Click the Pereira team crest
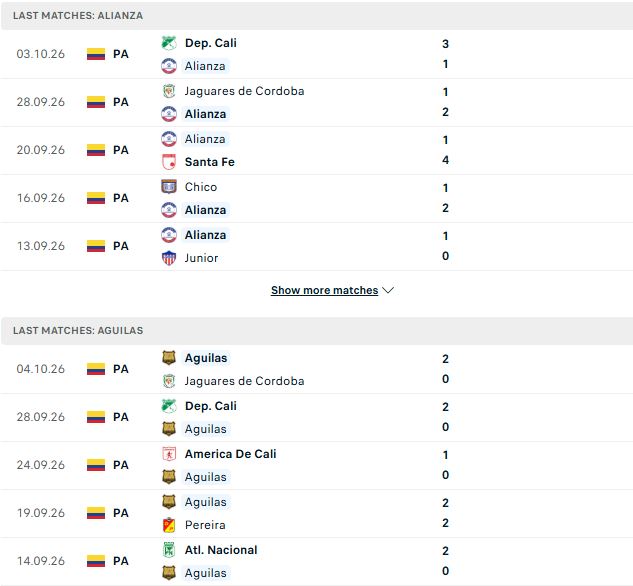 169,525
